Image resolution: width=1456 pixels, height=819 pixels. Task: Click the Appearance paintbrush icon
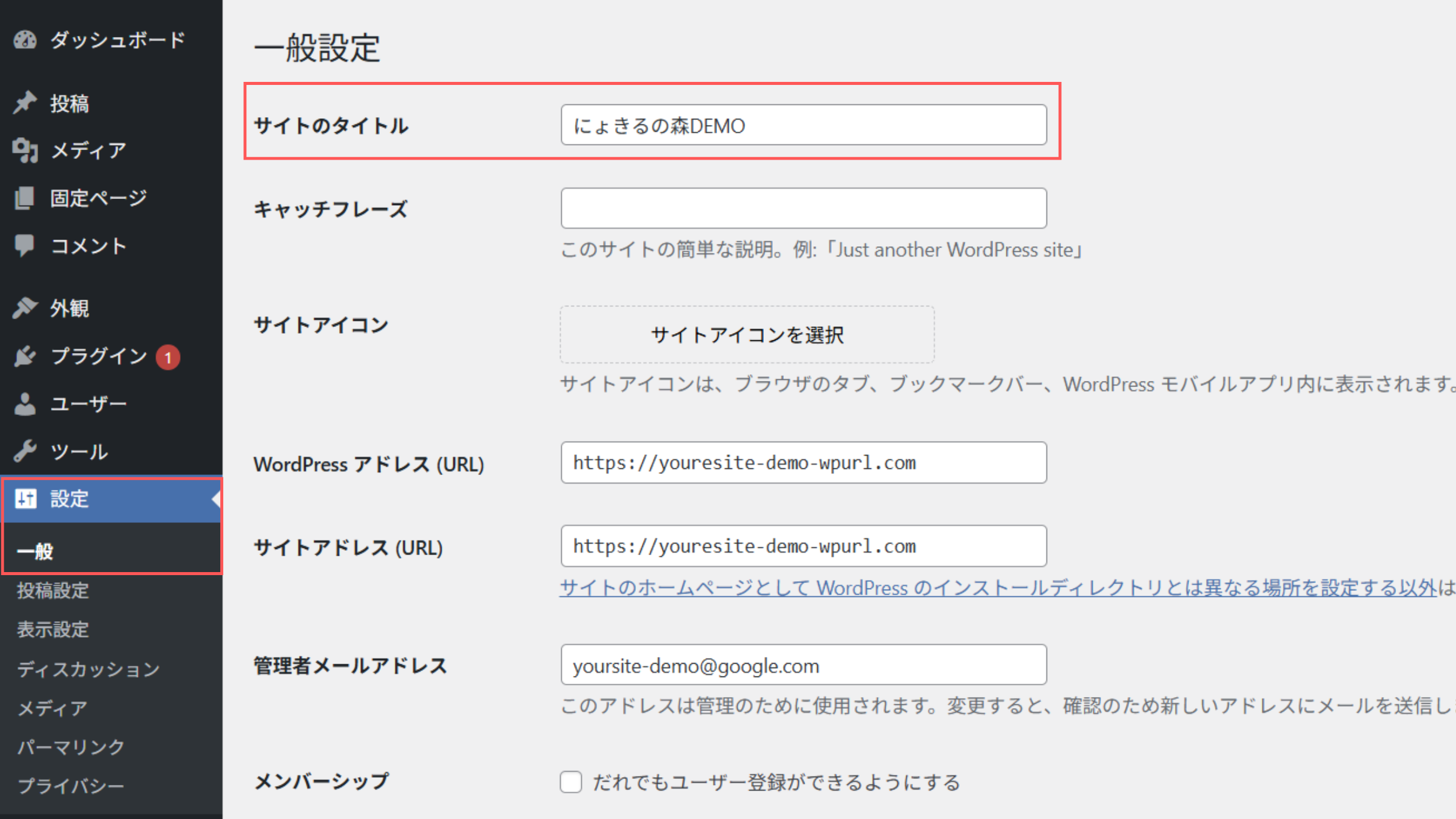click(x=25, y=308)
